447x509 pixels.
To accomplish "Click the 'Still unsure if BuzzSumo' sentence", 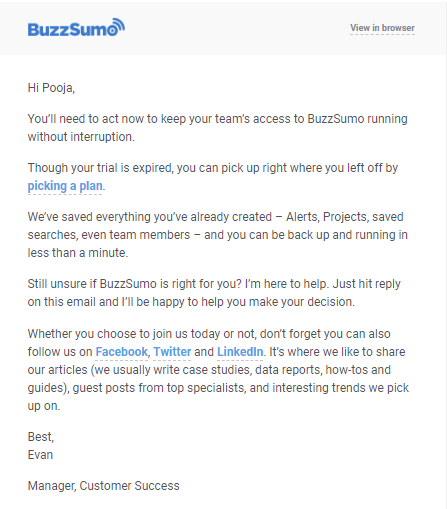I will (x=214, y=284).
